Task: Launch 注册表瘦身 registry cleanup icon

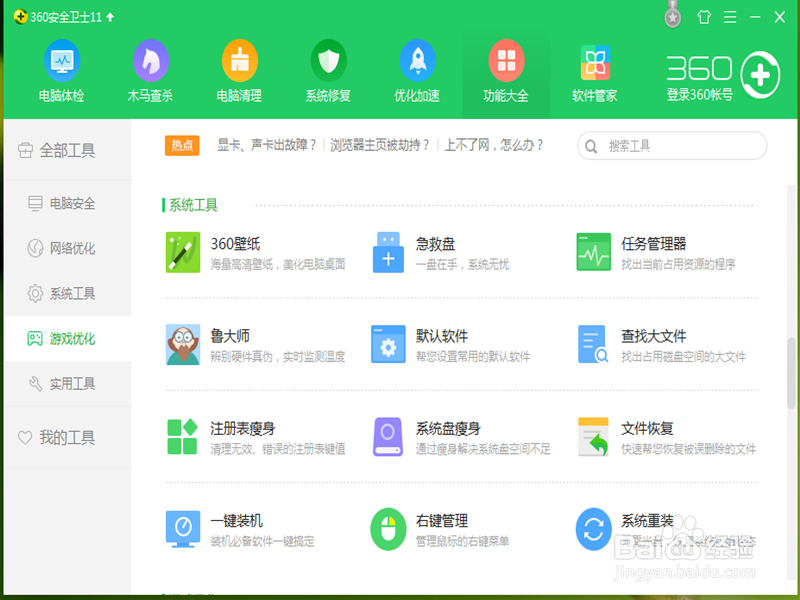Action: tap(182, 437)
